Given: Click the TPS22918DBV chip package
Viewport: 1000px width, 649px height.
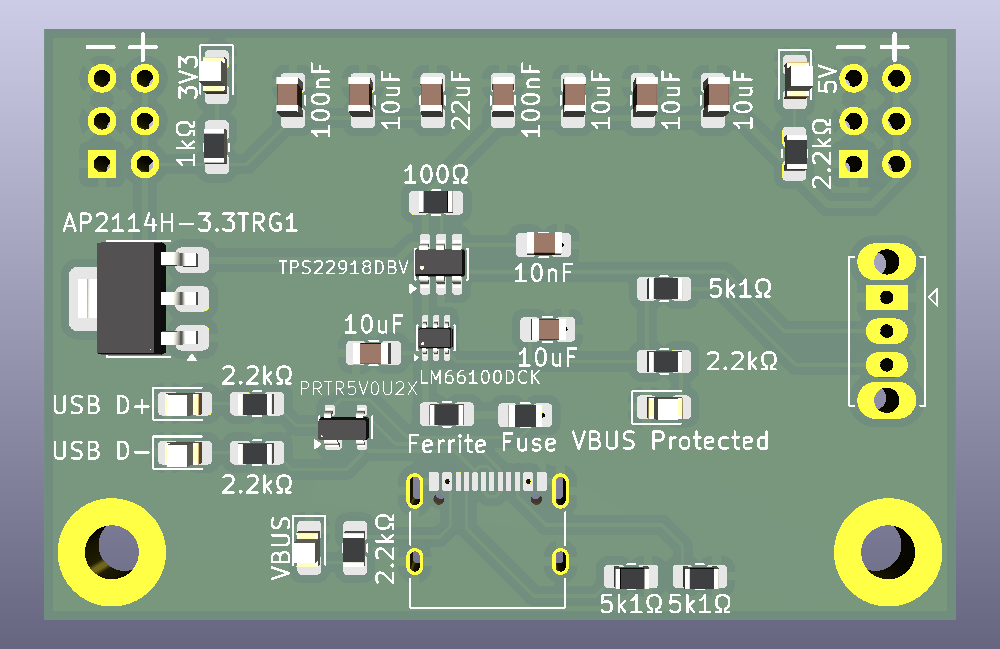Looking at the screenshot, I should [x=439, y=264].
